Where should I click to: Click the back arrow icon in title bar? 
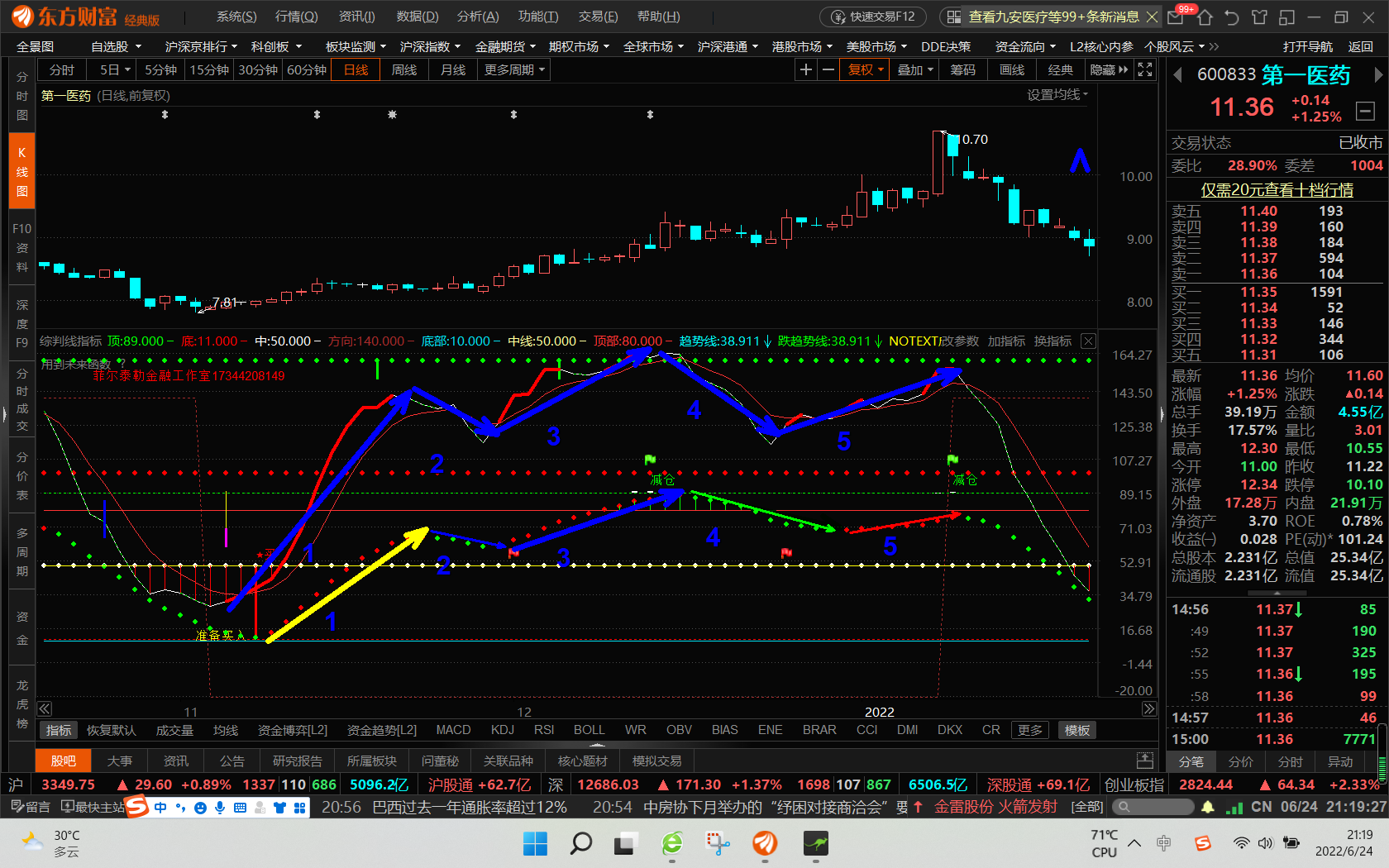point(1232,17)
